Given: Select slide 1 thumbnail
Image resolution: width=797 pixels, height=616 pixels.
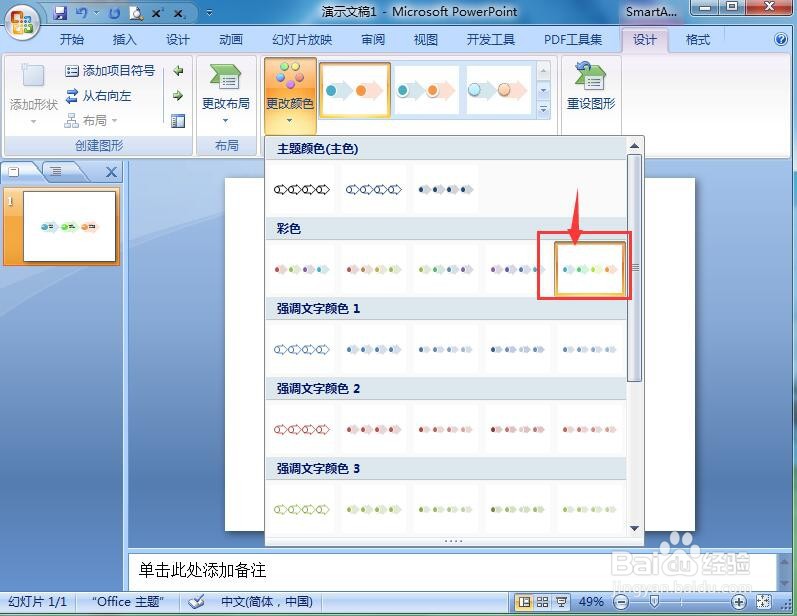Looking at the screenshot, I should coord(70,226).
